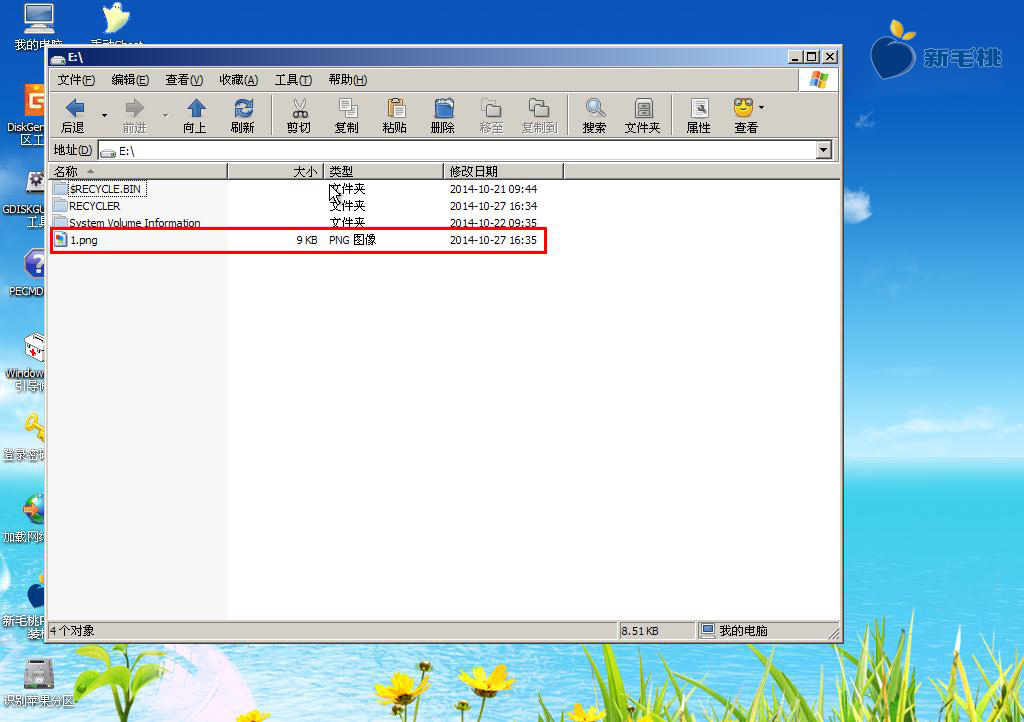Click the PNG 图像 type cell

click(353, 240)
